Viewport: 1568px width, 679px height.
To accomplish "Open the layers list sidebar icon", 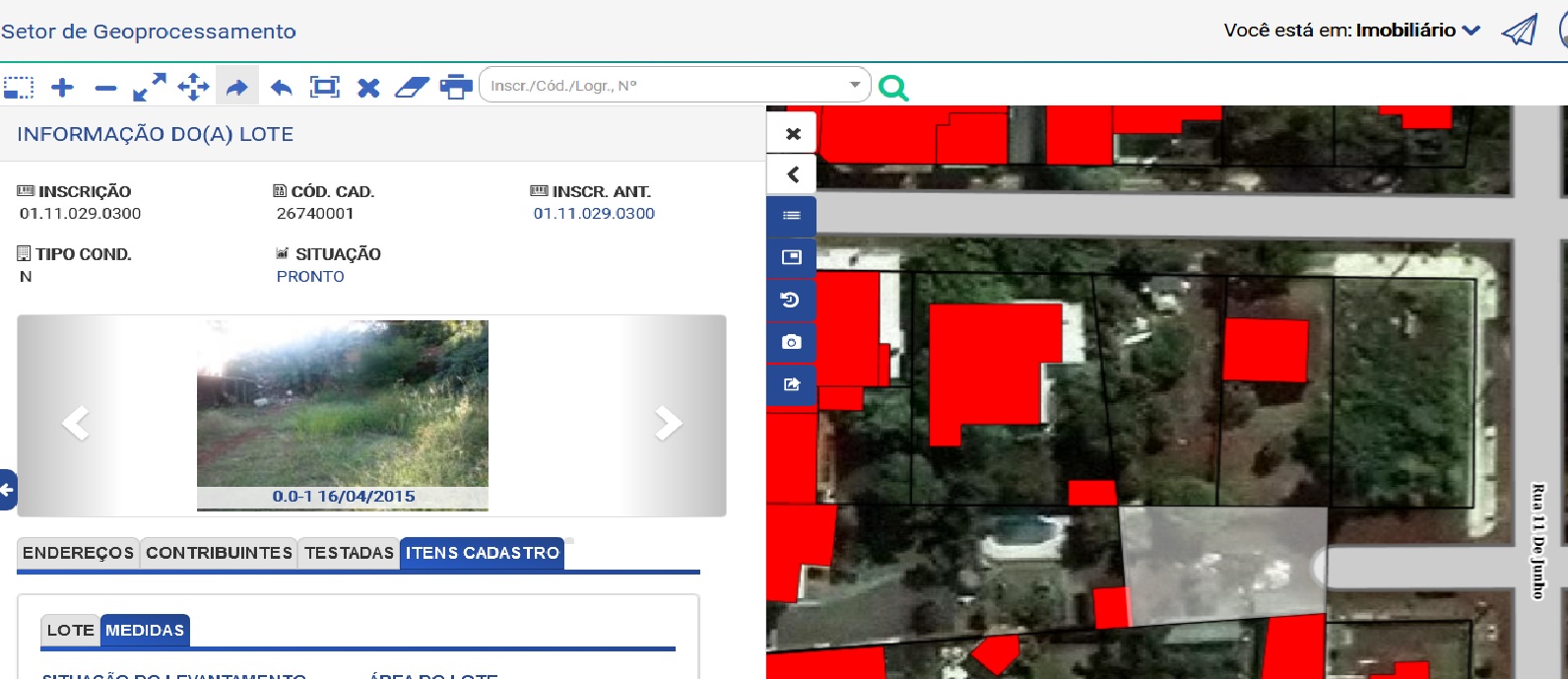I will (x=791, y=216).
